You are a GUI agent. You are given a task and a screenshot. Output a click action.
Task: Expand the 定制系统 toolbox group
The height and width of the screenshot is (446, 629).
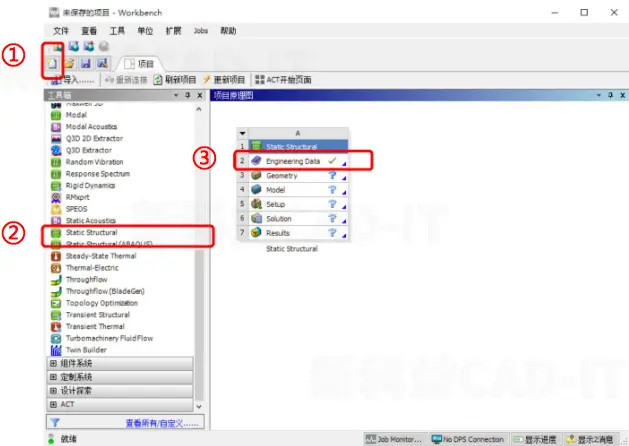(120, 377)
